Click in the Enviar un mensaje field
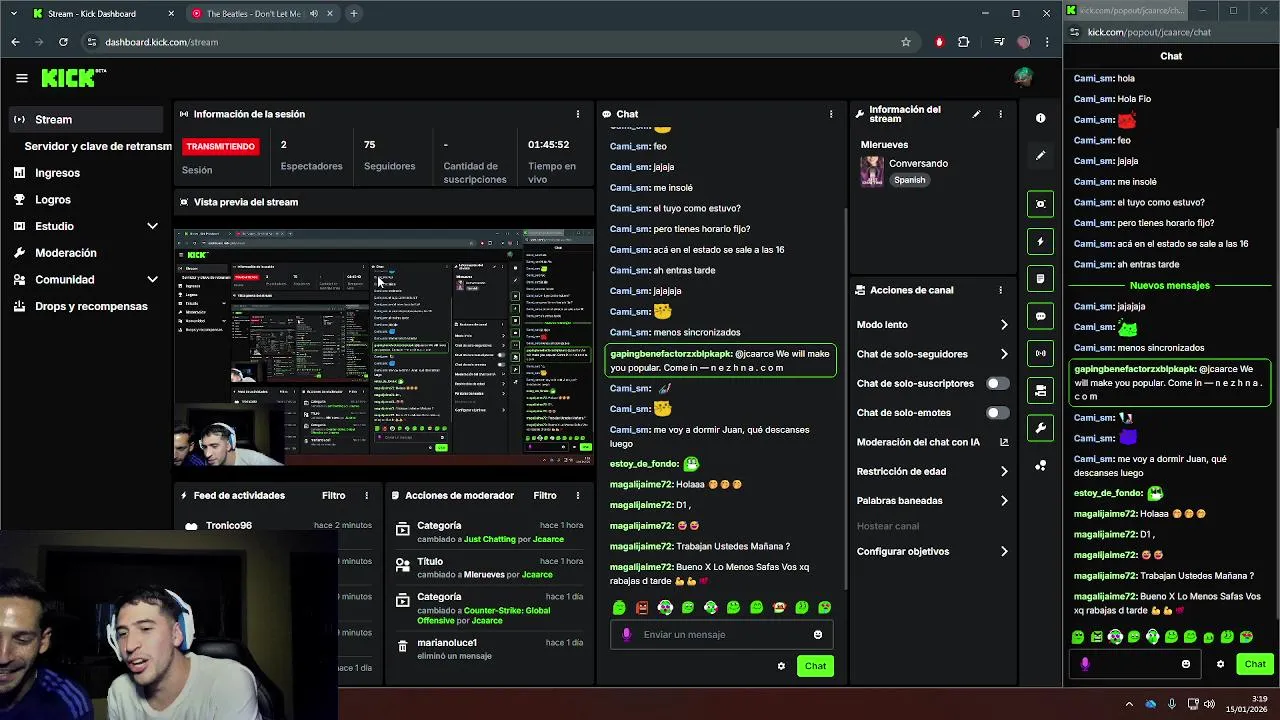 pos(722,634)
